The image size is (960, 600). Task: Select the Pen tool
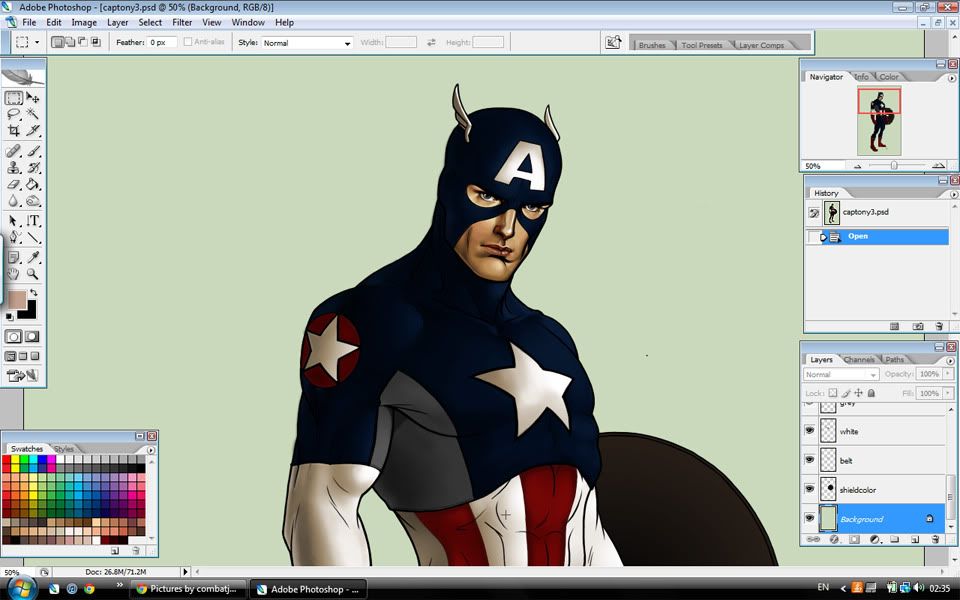[13, 237]
